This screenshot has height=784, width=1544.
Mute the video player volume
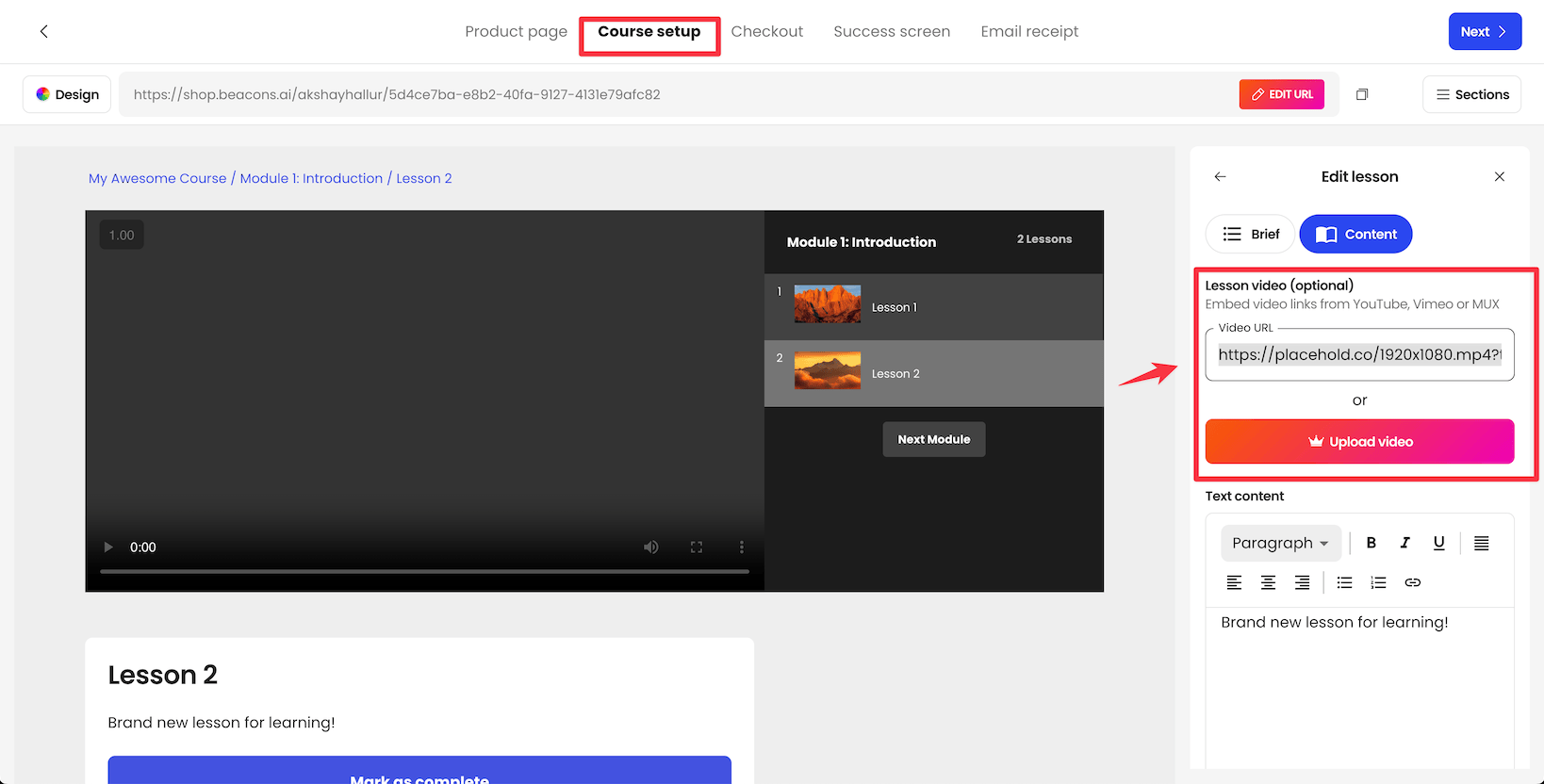[x=650, y=547]
